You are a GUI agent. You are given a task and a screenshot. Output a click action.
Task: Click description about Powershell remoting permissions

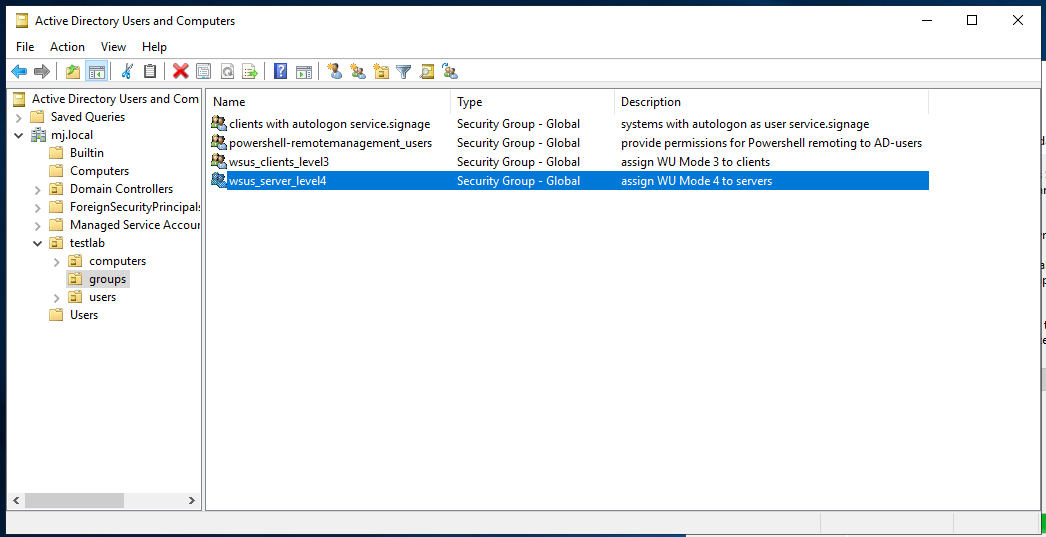[771, 143]
